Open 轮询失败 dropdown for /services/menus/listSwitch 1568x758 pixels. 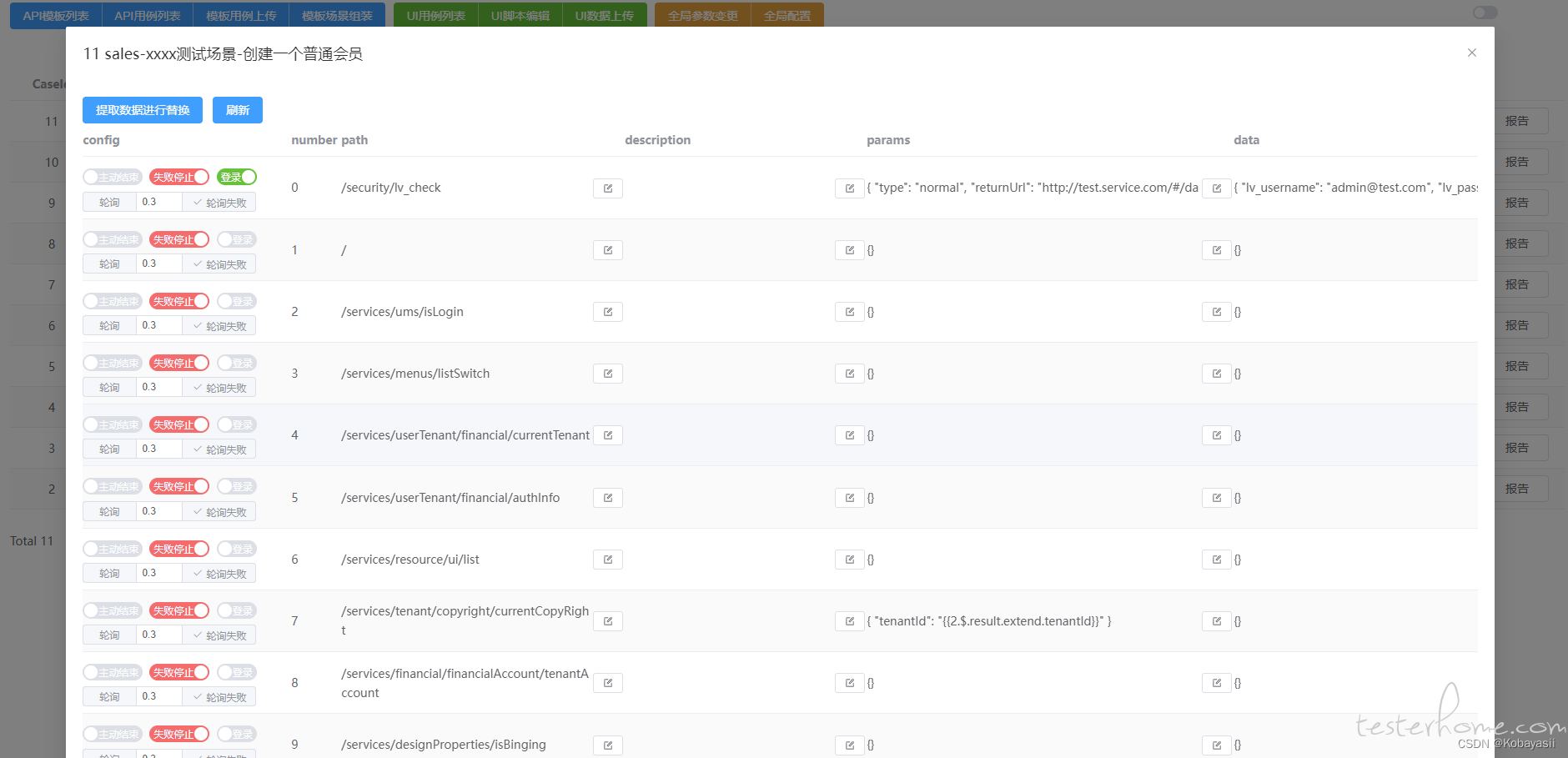tap(219, 388)
